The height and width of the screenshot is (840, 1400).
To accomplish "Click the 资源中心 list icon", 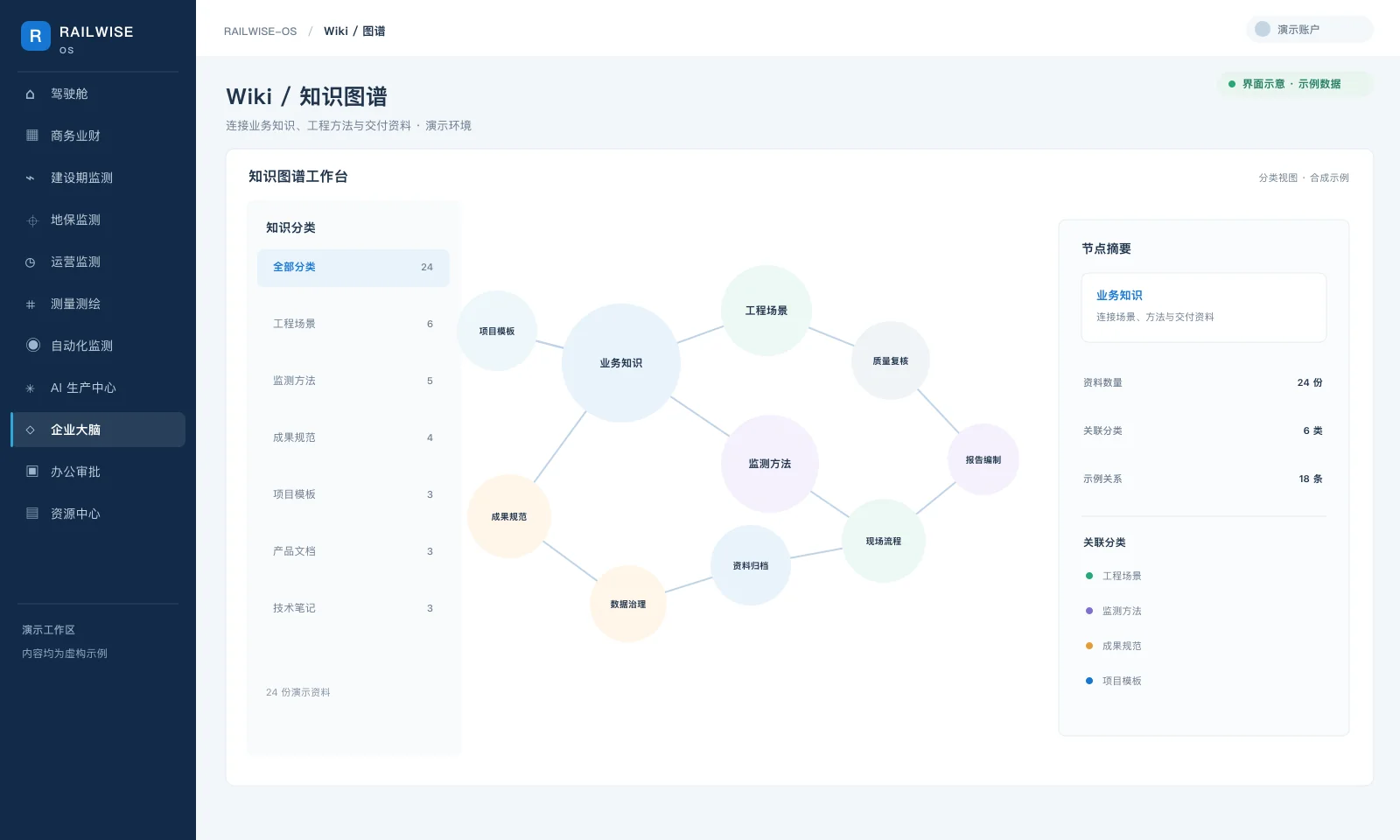I will click(32, 514).
